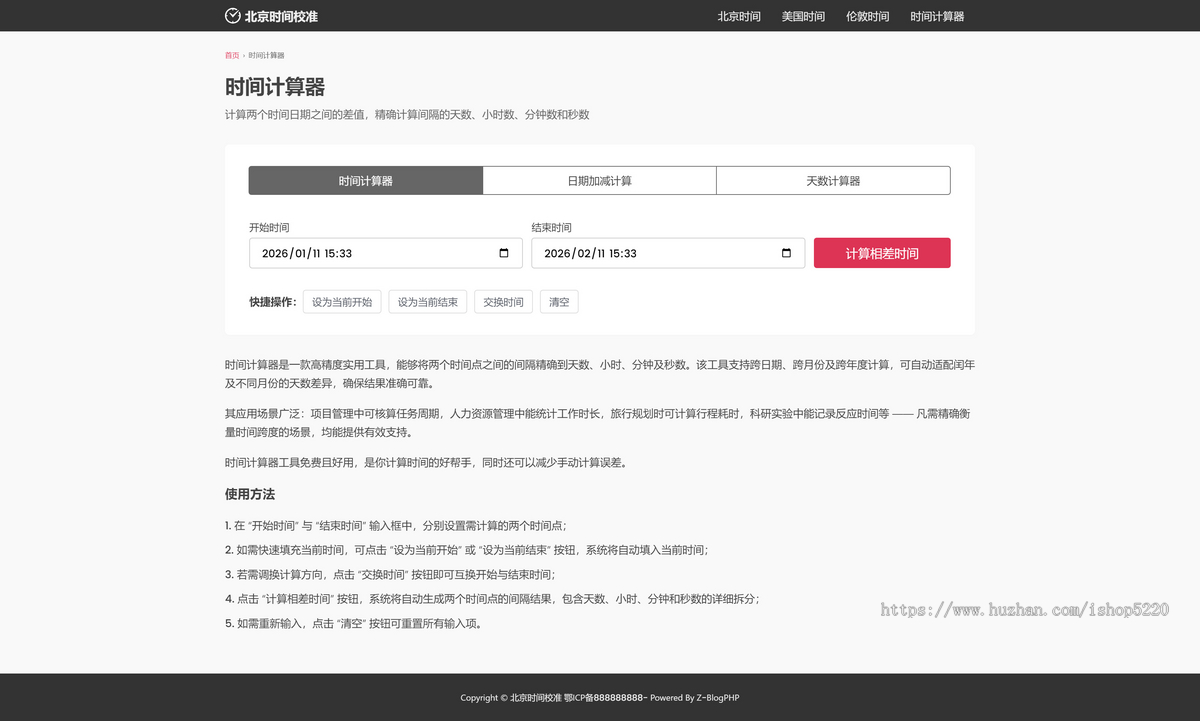Screen dimensions: 1200x721
Task: Click the 快捷操作 label
Action: click(x=273, y=302)
